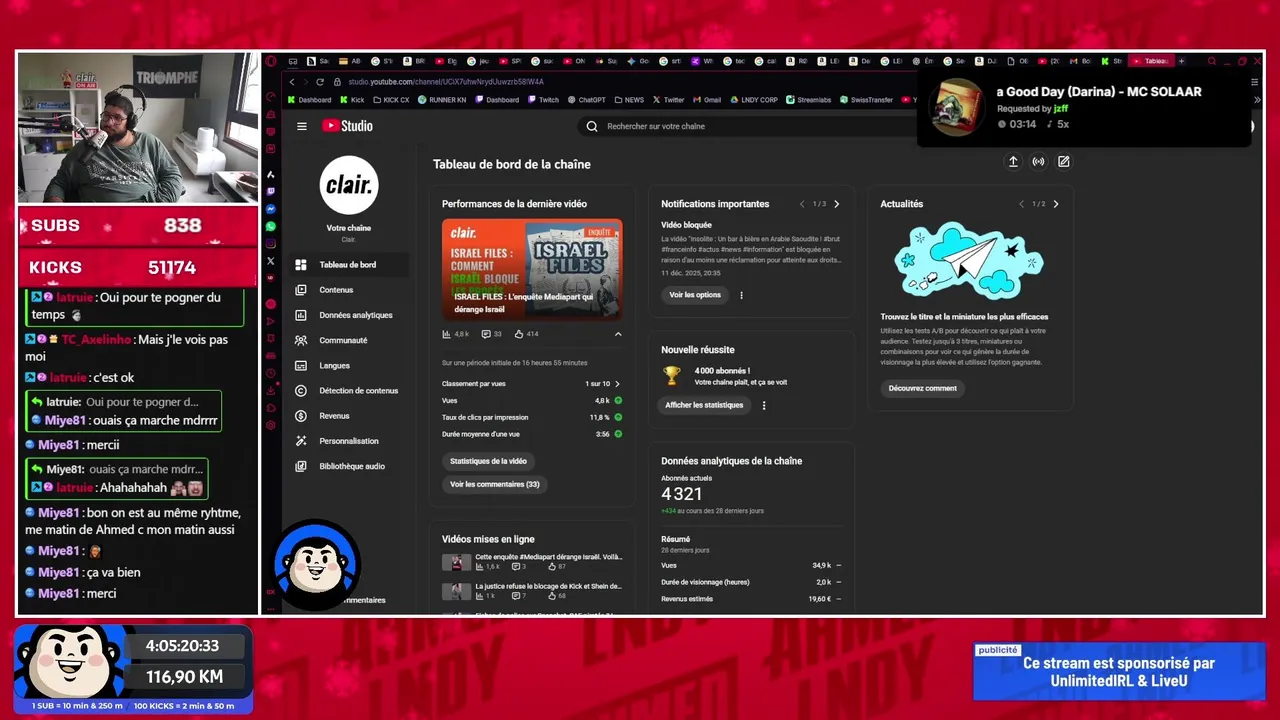Screen dimensions: 1280x720
Task: Expand Classement par vues arrow
Action: click(x=617, y=384)
